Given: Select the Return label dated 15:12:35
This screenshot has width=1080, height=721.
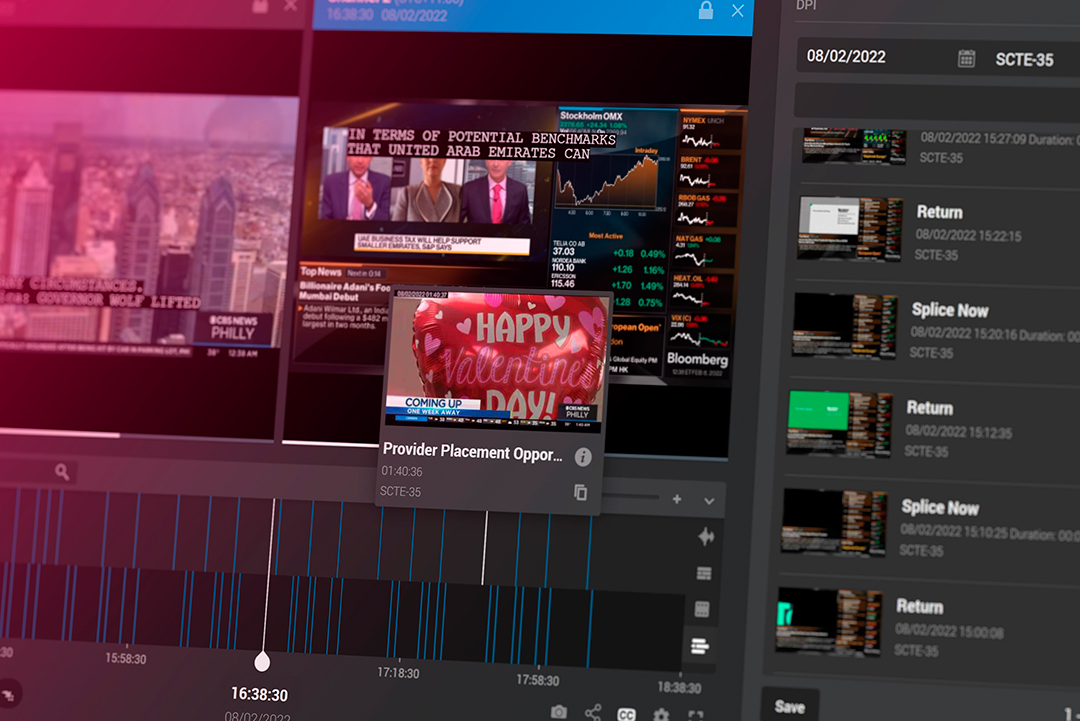Looking at the screenshot, I should point(930,408).
